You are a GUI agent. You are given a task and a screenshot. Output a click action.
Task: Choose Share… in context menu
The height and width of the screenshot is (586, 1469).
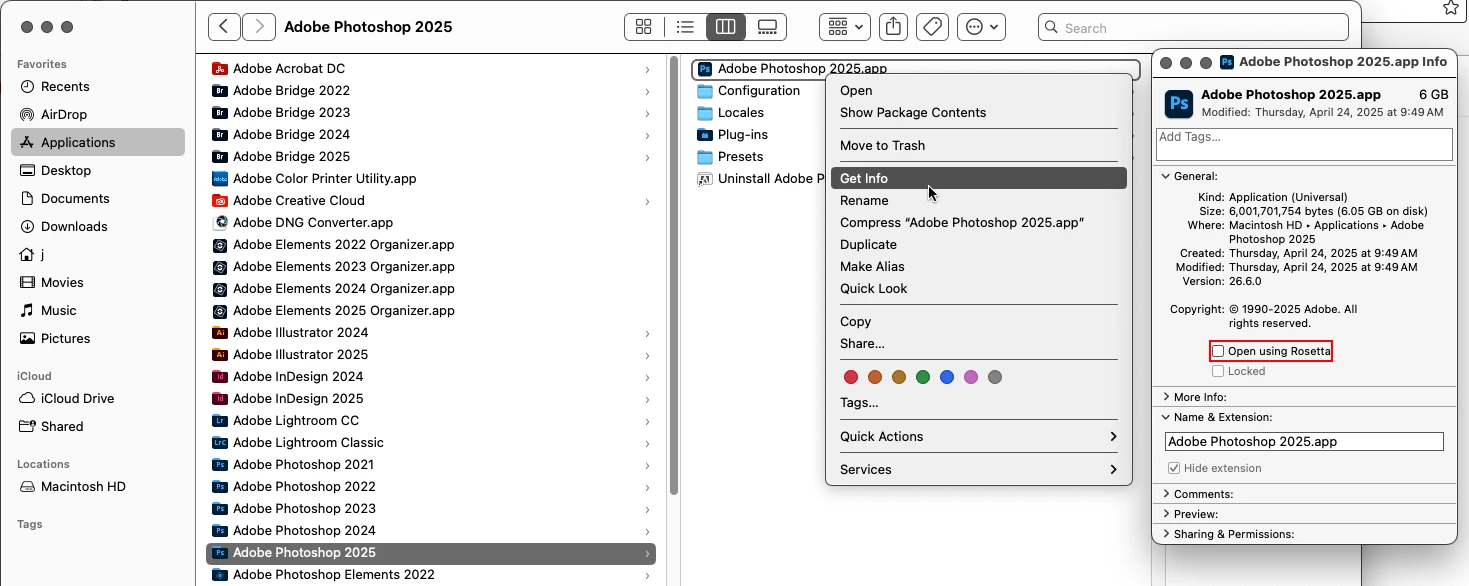coord(978,343)
